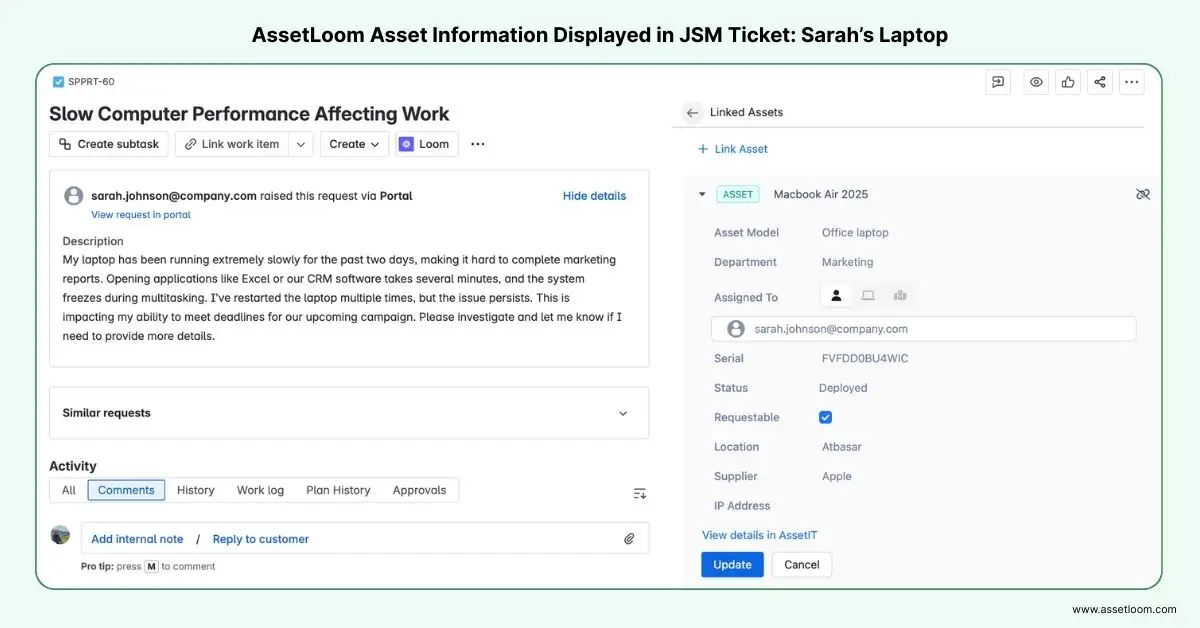
Task: Click the back arrow beside Linked Assets
Action: [x=692, y=113]
